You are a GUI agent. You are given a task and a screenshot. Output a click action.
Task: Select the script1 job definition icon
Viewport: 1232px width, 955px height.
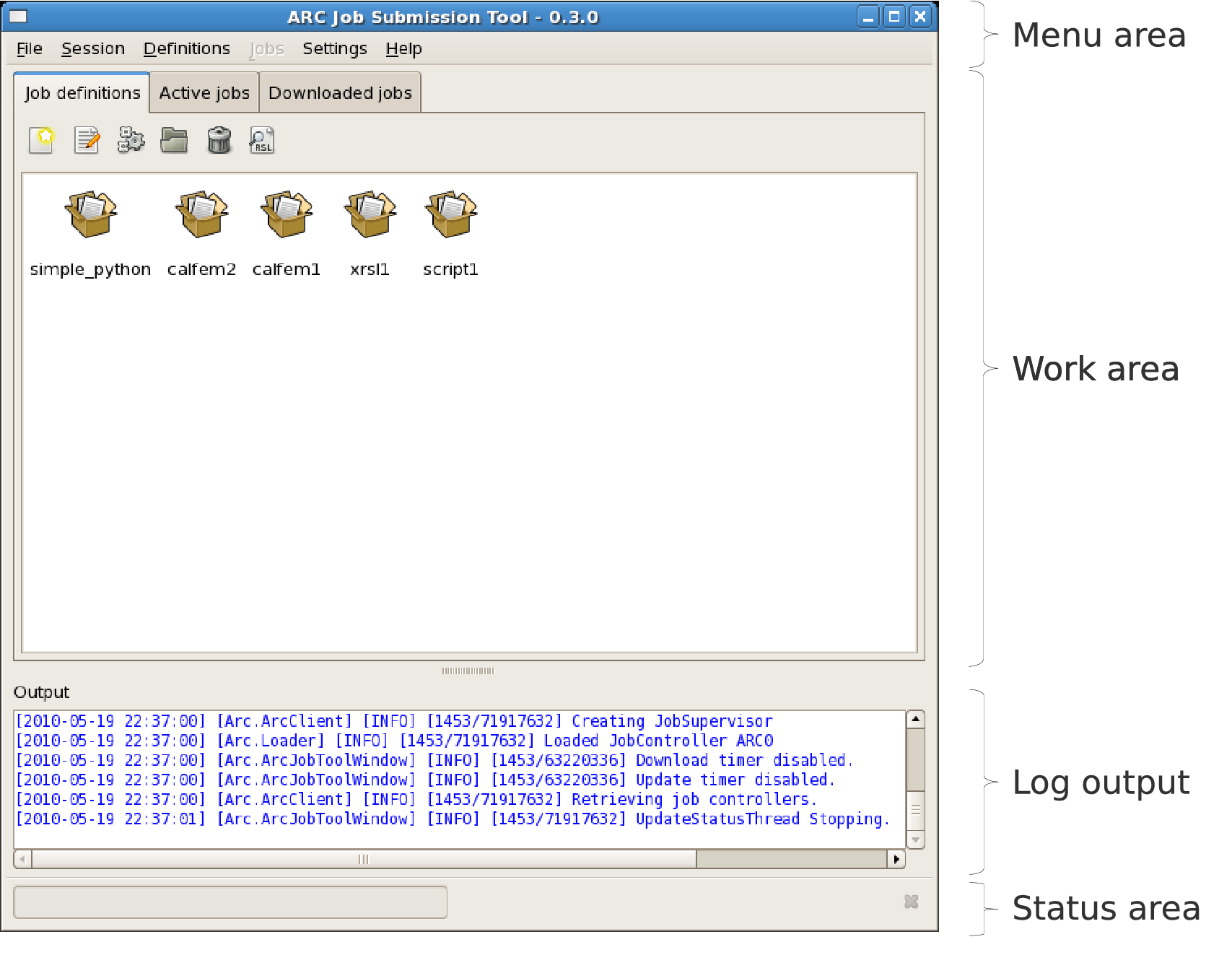(x=451, y=214)
